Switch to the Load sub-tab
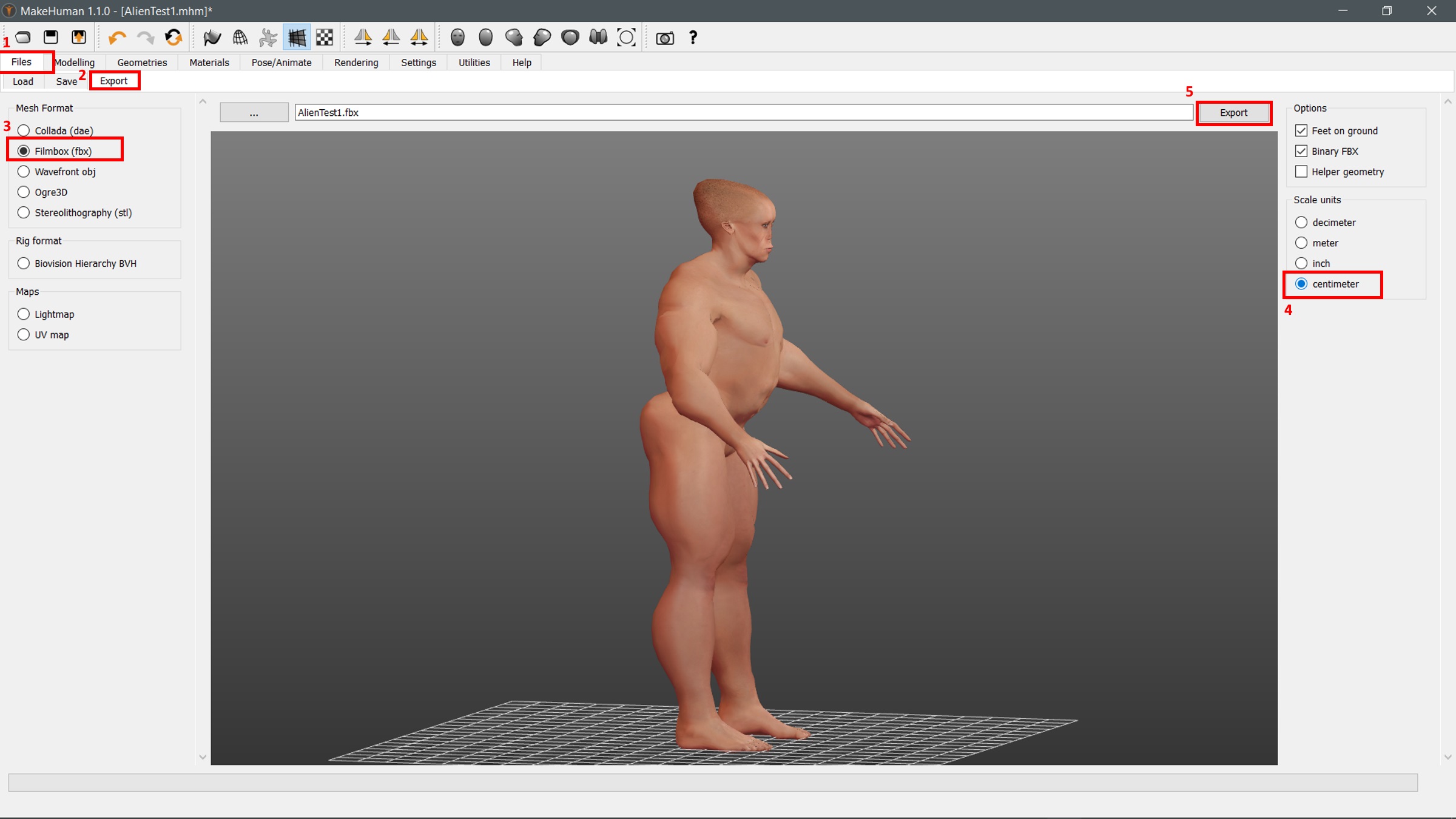This screenshot has height=819, width=1456. [x=23, y=81]
